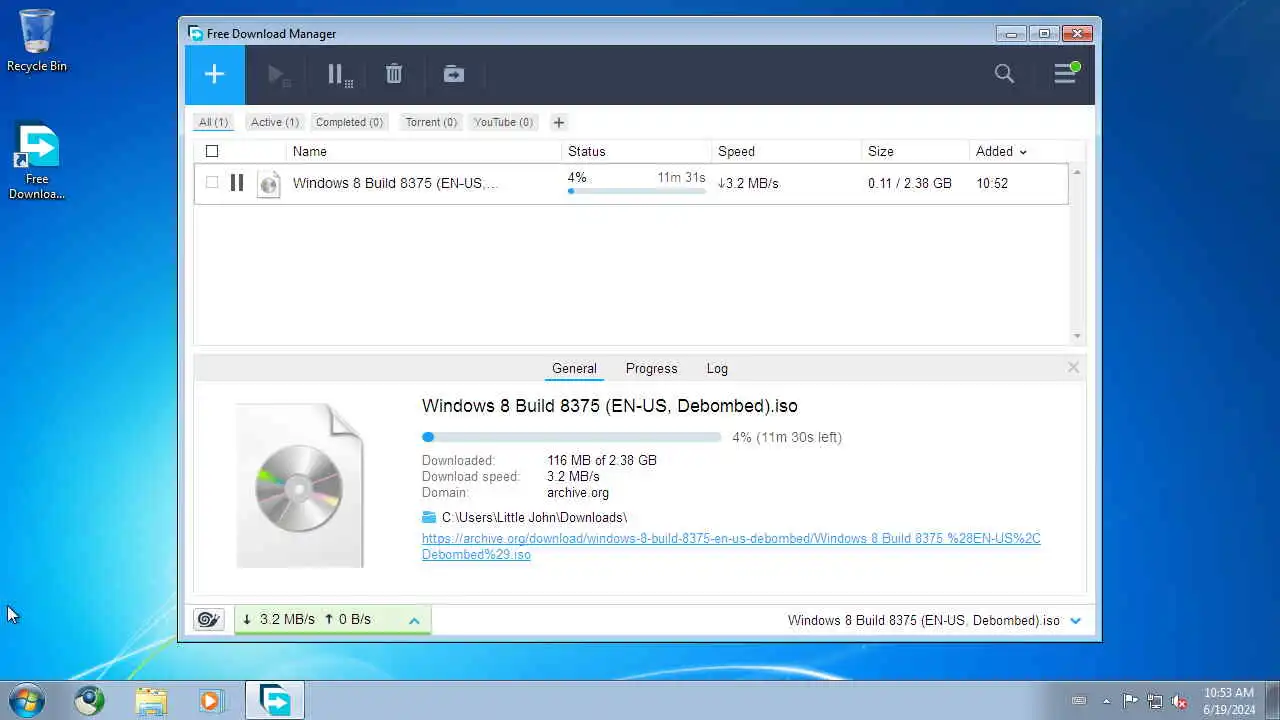Click the network tray icon
1280x720 pixels.
[1155, 701]
